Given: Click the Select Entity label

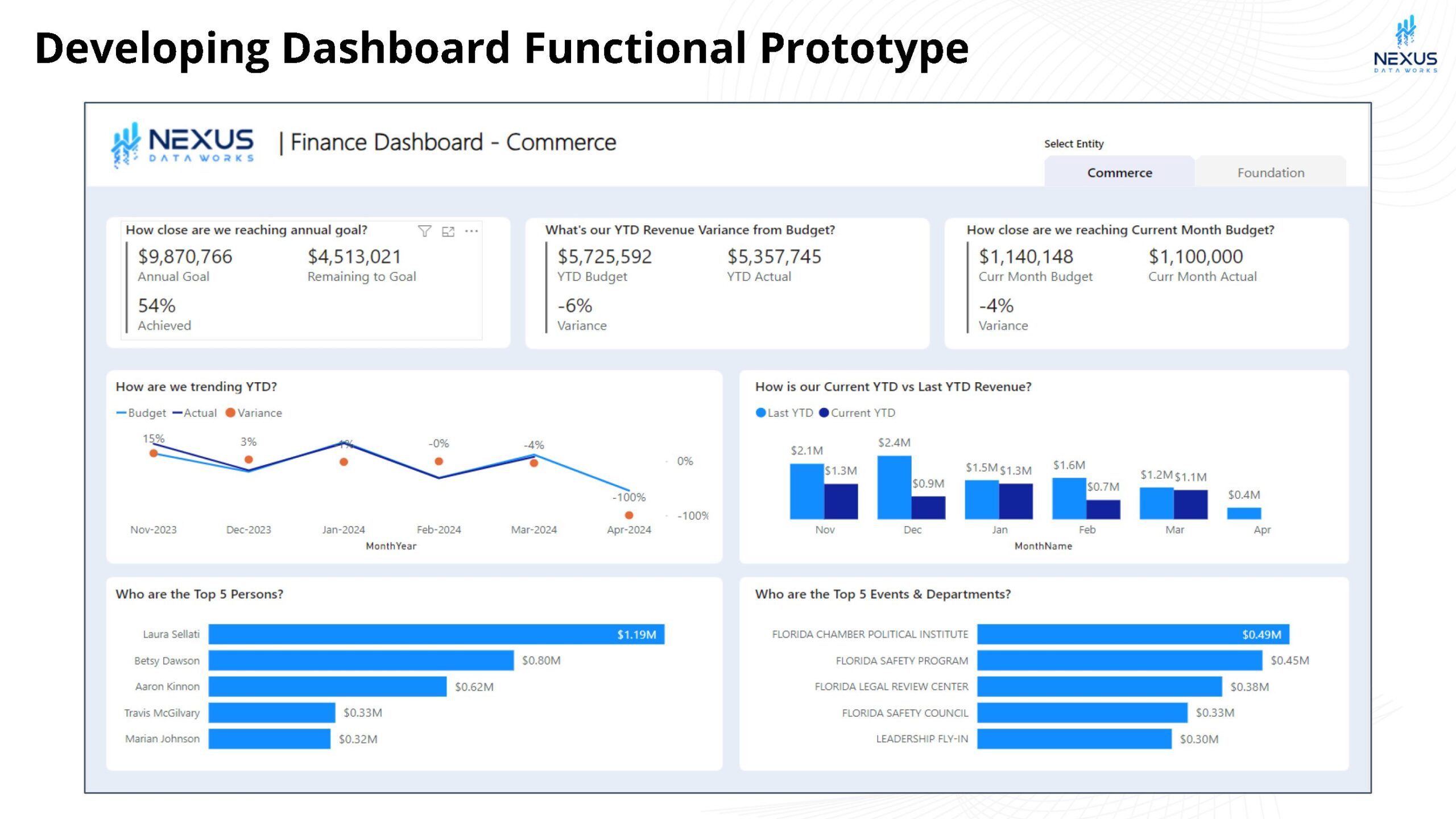Looking at the screenshot, I should (x=1074, y=144).
